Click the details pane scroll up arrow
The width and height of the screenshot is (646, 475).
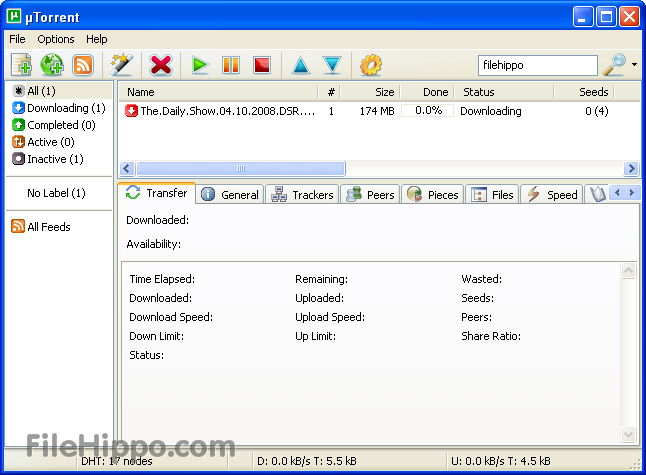tap(629, 271)
